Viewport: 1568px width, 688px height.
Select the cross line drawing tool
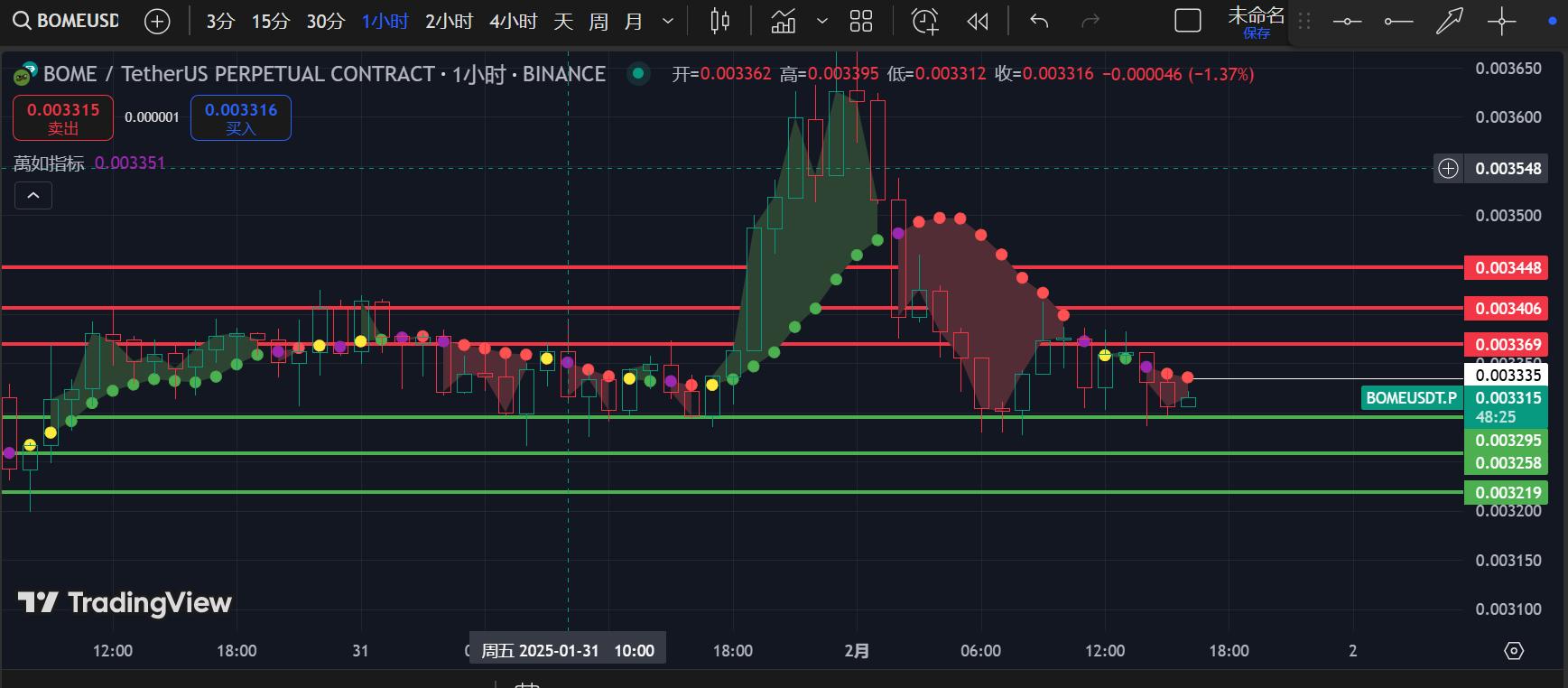click(1502, 21)
